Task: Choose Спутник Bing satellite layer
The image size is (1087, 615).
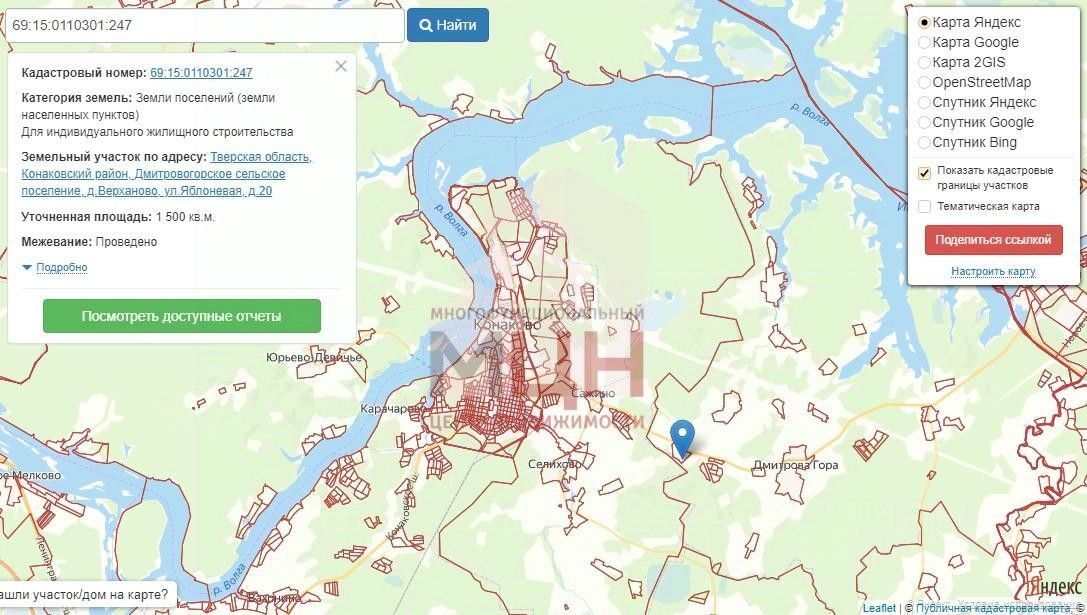Action: click(924, 143)
